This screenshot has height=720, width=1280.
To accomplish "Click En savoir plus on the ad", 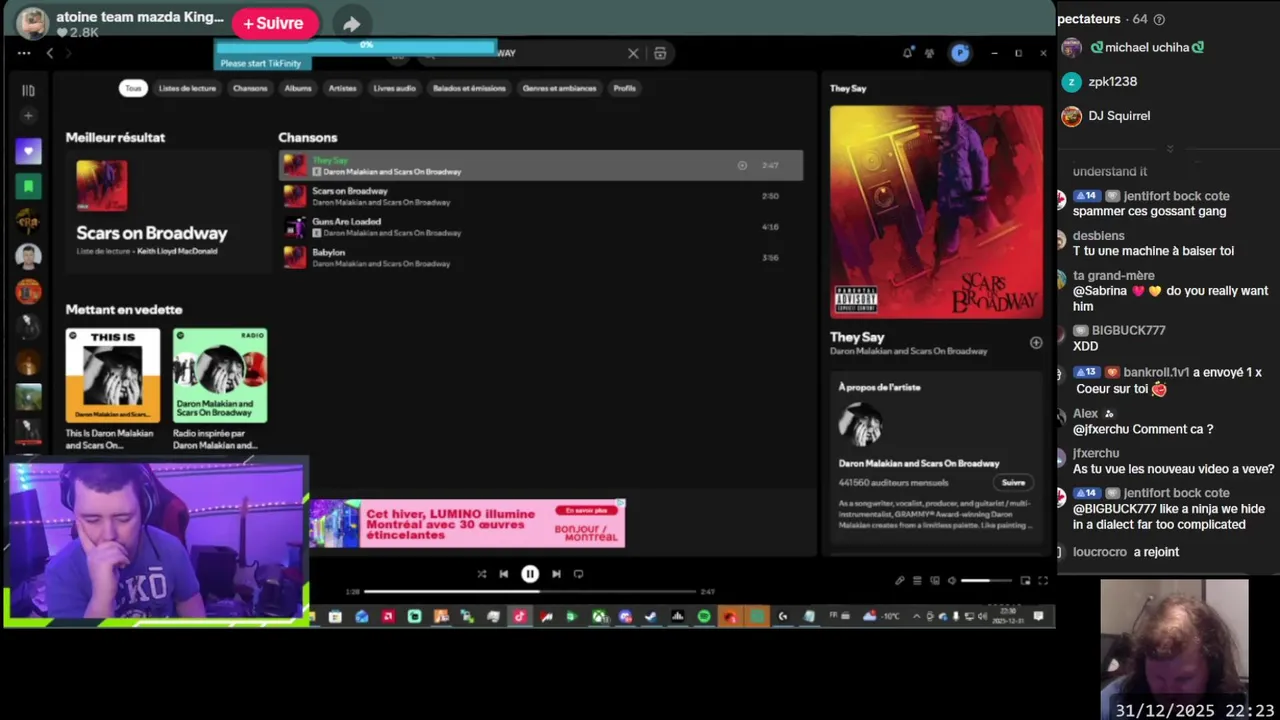I will click(586, 510).
